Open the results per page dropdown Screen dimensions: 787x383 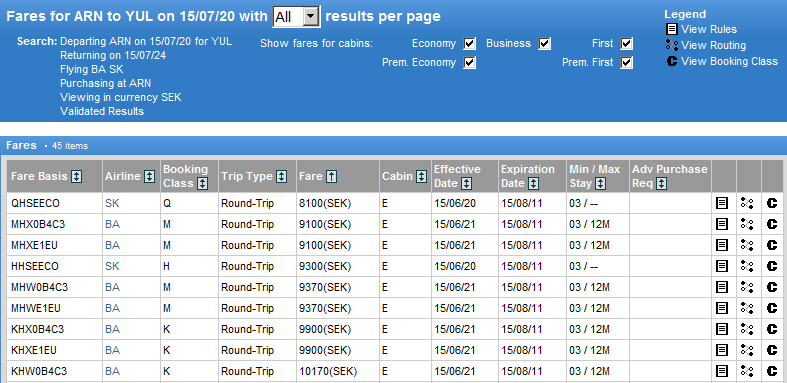(x=296, y=17)
